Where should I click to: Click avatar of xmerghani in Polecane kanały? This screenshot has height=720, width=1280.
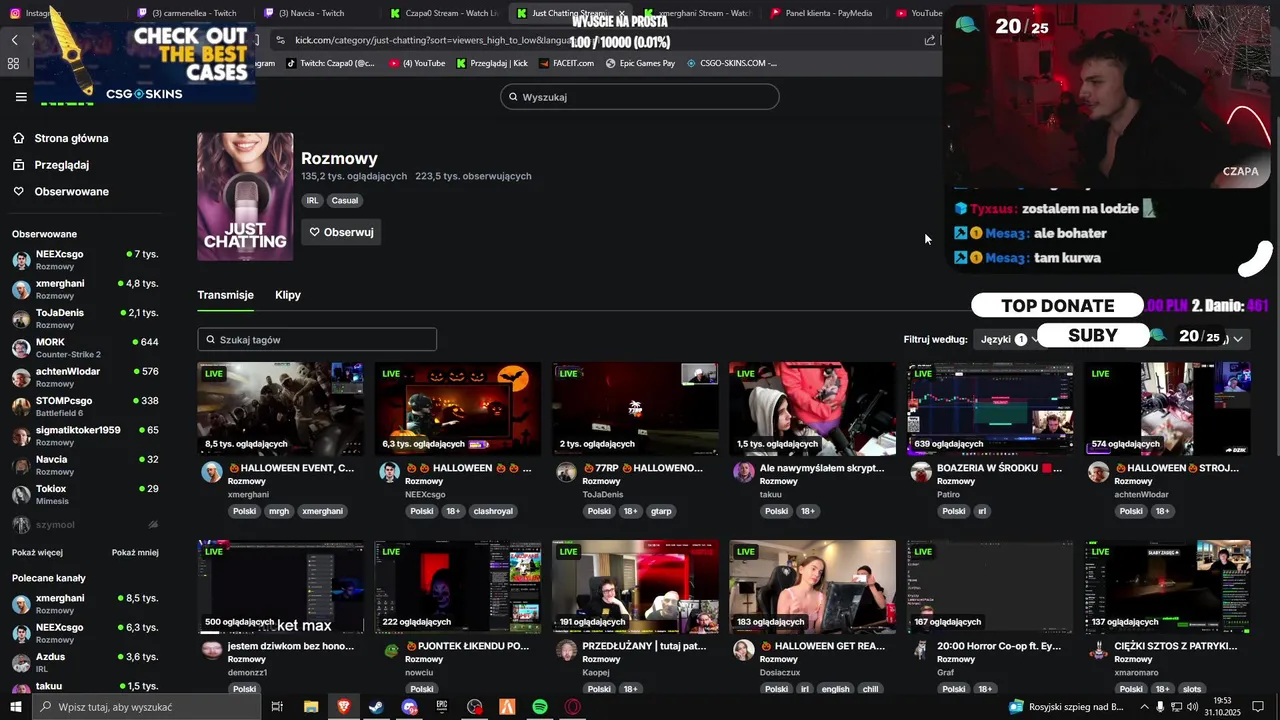(x=21, y=605)
